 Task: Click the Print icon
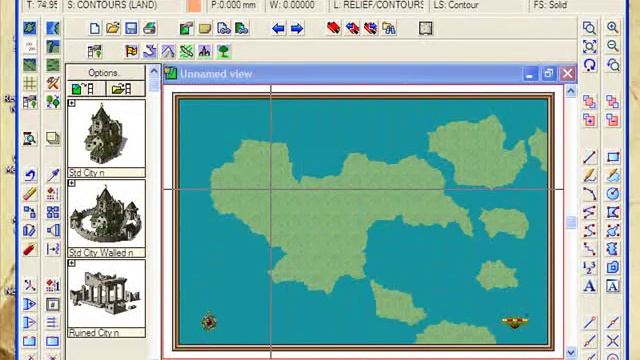pos(149,29)
